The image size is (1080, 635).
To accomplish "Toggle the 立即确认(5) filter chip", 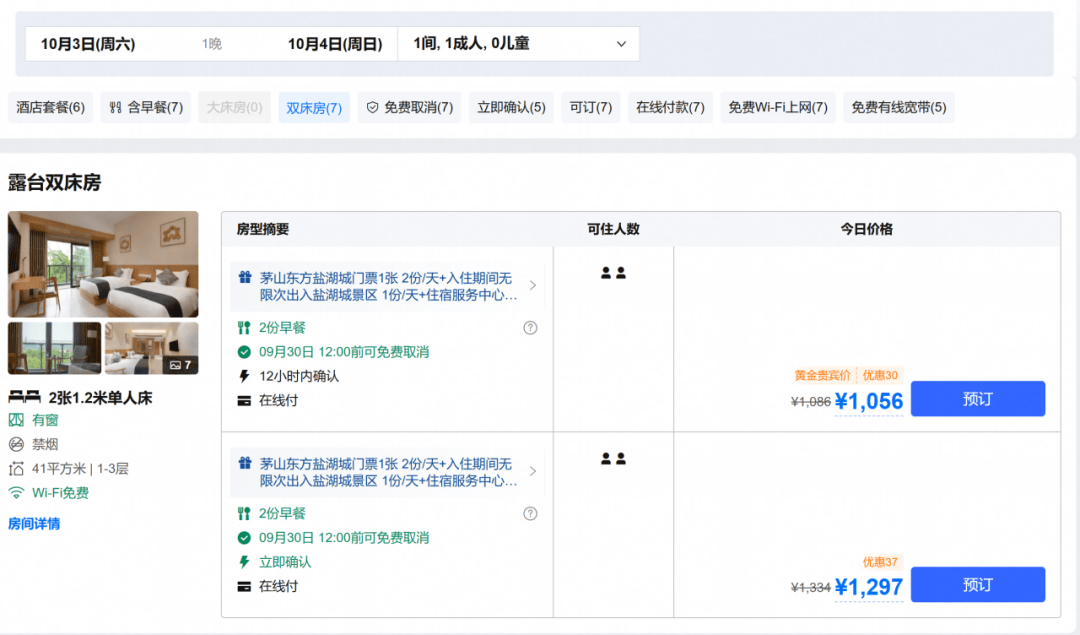I will [511, 107].
